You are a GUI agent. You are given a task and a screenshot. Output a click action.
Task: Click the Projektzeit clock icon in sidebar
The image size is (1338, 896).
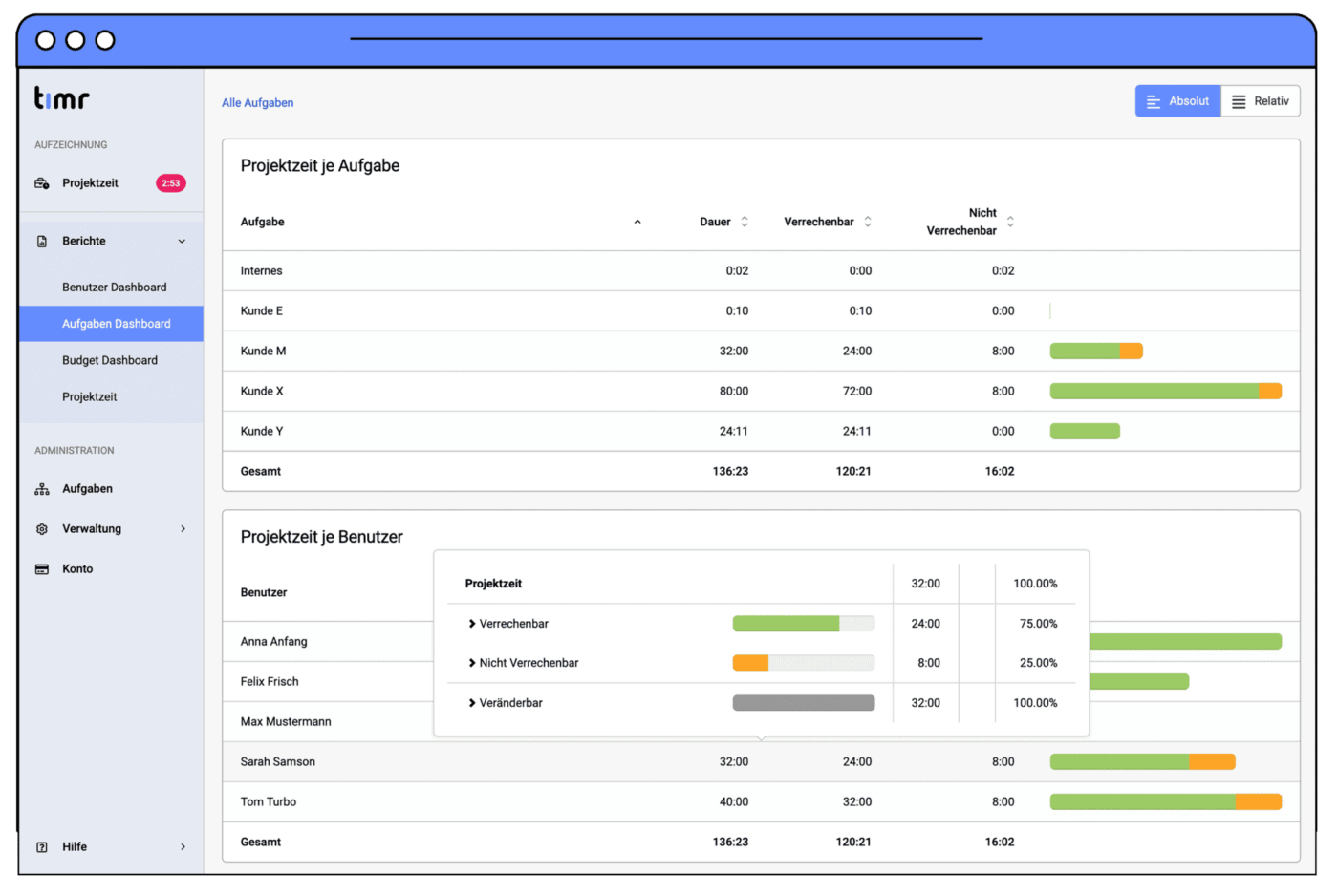(x=42, y=183)
